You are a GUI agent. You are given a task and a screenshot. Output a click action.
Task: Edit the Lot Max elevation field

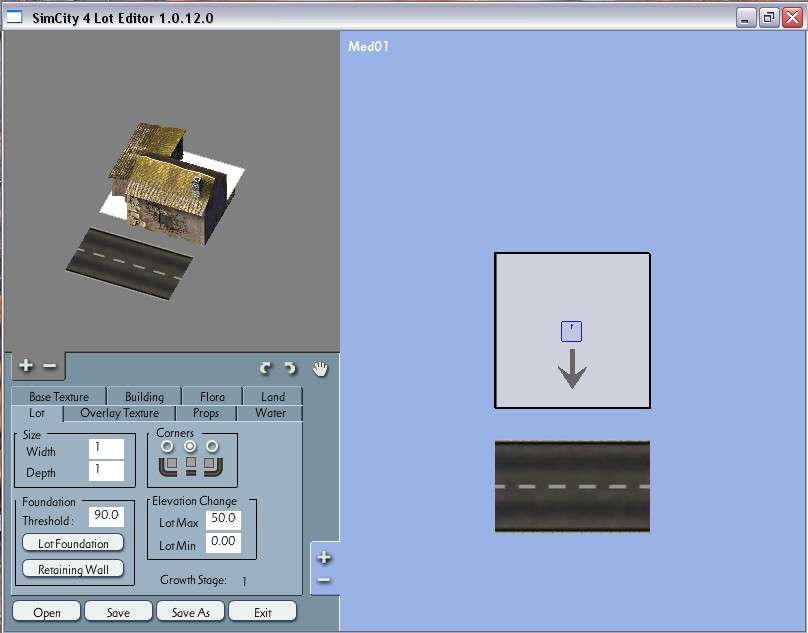[223, 520]
